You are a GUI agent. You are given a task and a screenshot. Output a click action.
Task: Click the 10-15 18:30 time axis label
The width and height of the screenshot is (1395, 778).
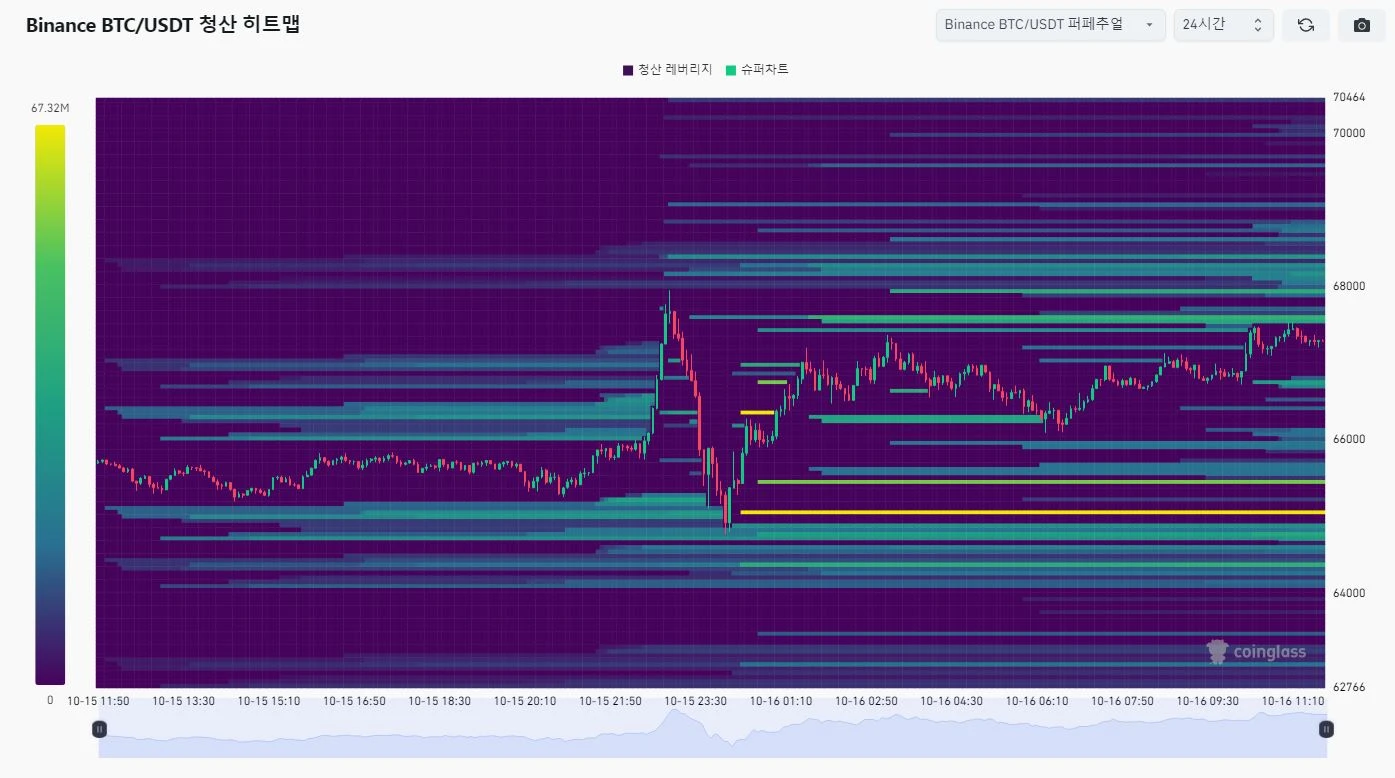439,701
